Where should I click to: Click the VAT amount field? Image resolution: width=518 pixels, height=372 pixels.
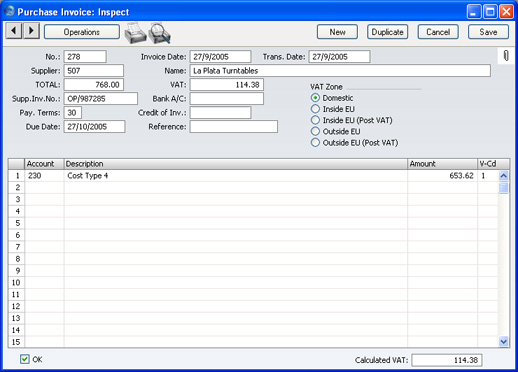(227, 85)
